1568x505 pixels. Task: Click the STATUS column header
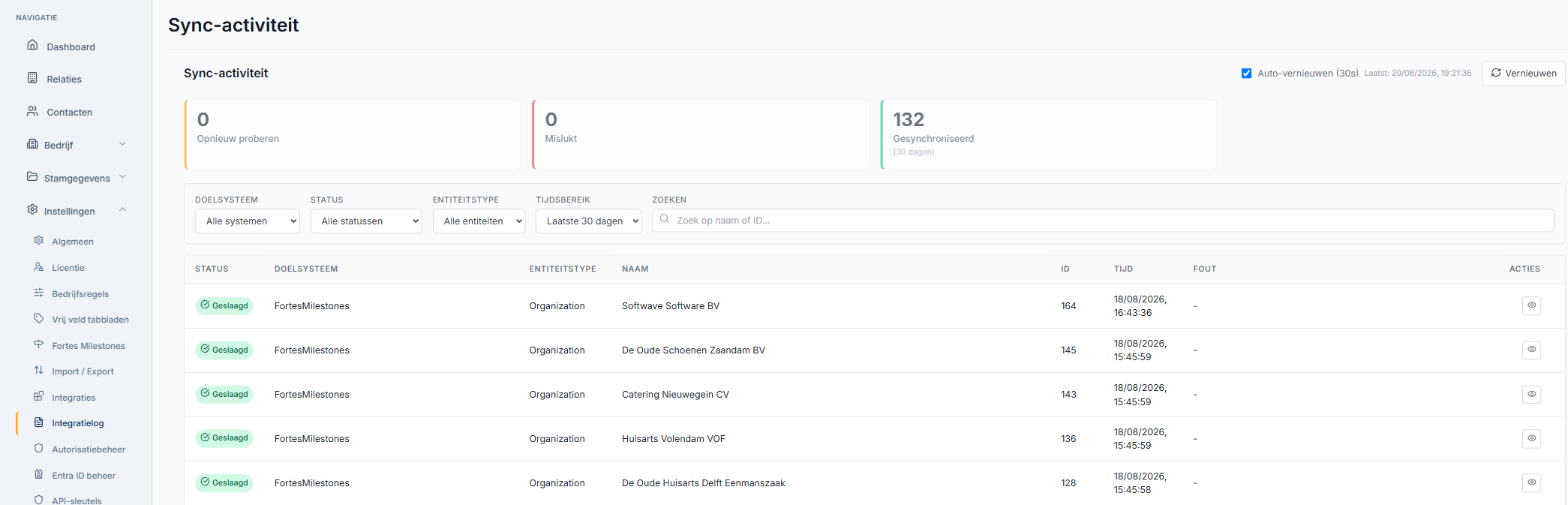(212, 269)
